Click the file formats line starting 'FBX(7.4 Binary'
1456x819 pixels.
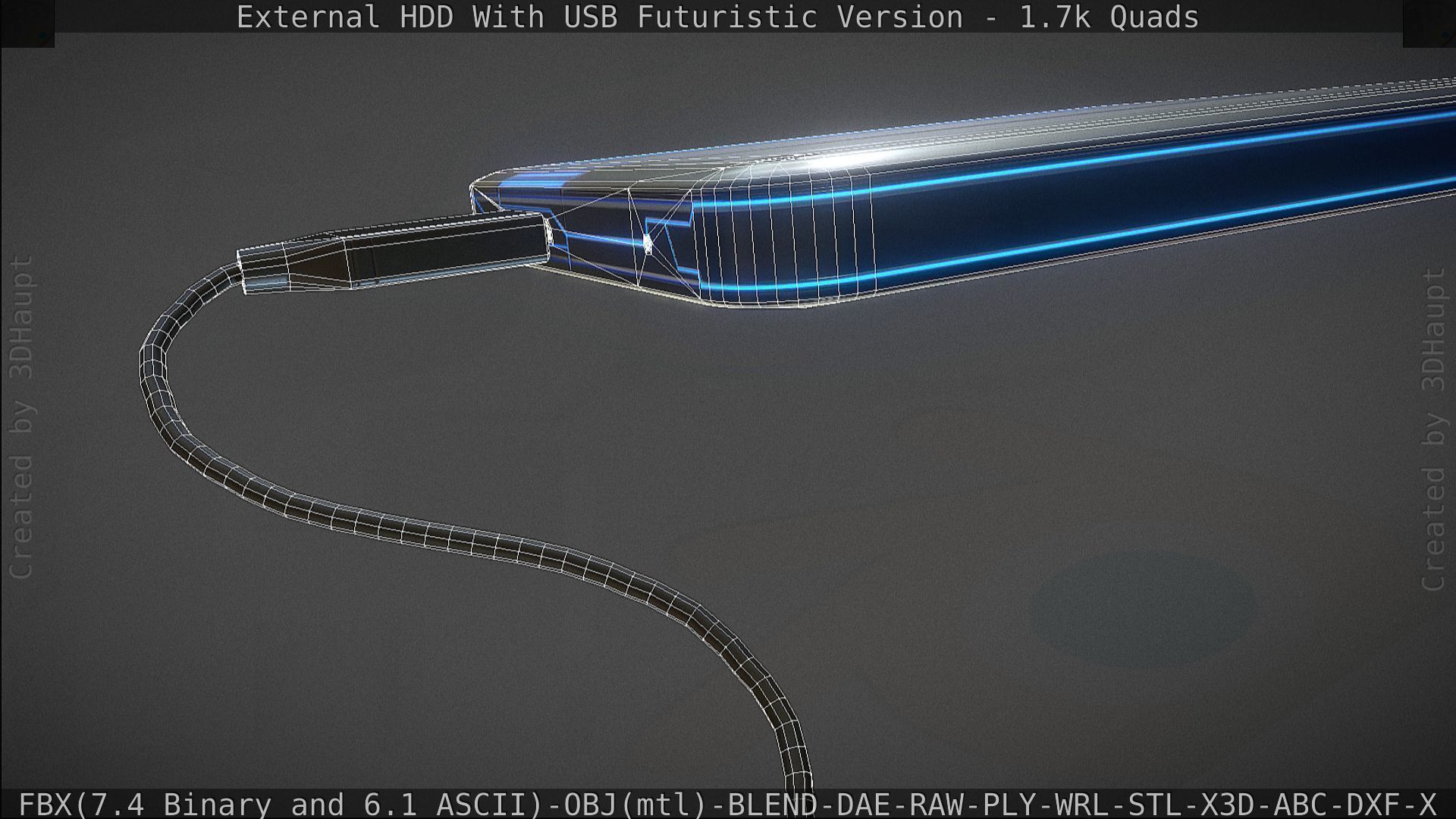pos(727,804)
